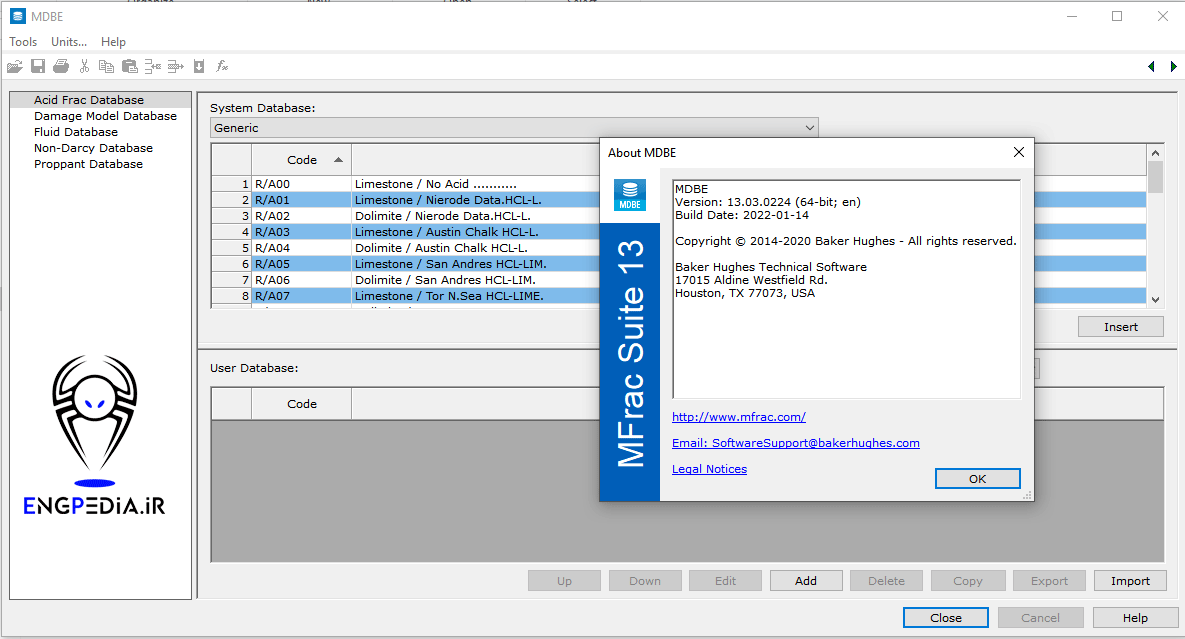Click the Save floppy disk icon
This screenshot has height=639, width=1185.
(38, 66)
